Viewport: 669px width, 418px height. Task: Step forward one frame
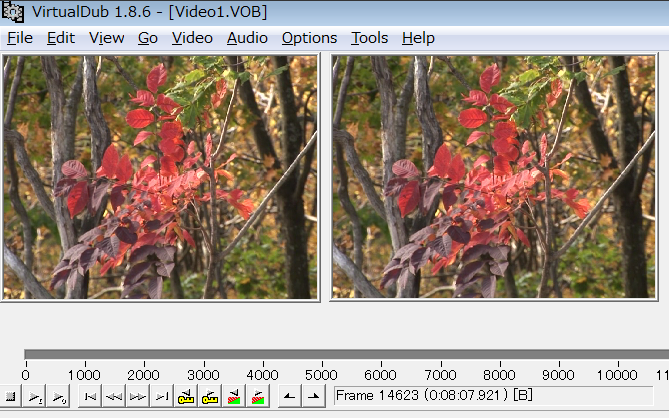[138, 397]
